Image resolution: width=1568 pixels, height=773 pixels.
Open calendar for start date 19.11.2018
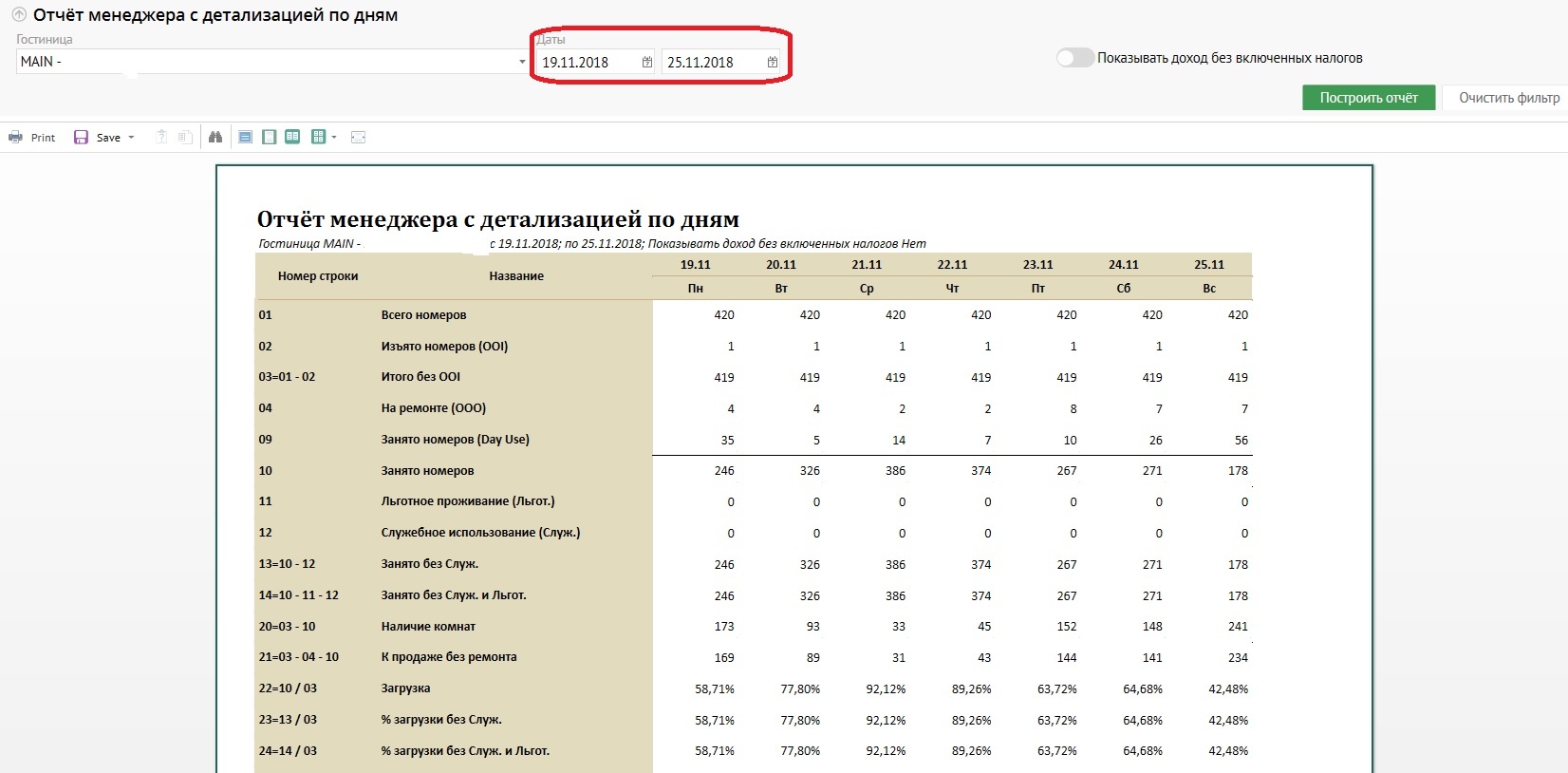pyautogui.click(x=647, y=63)
